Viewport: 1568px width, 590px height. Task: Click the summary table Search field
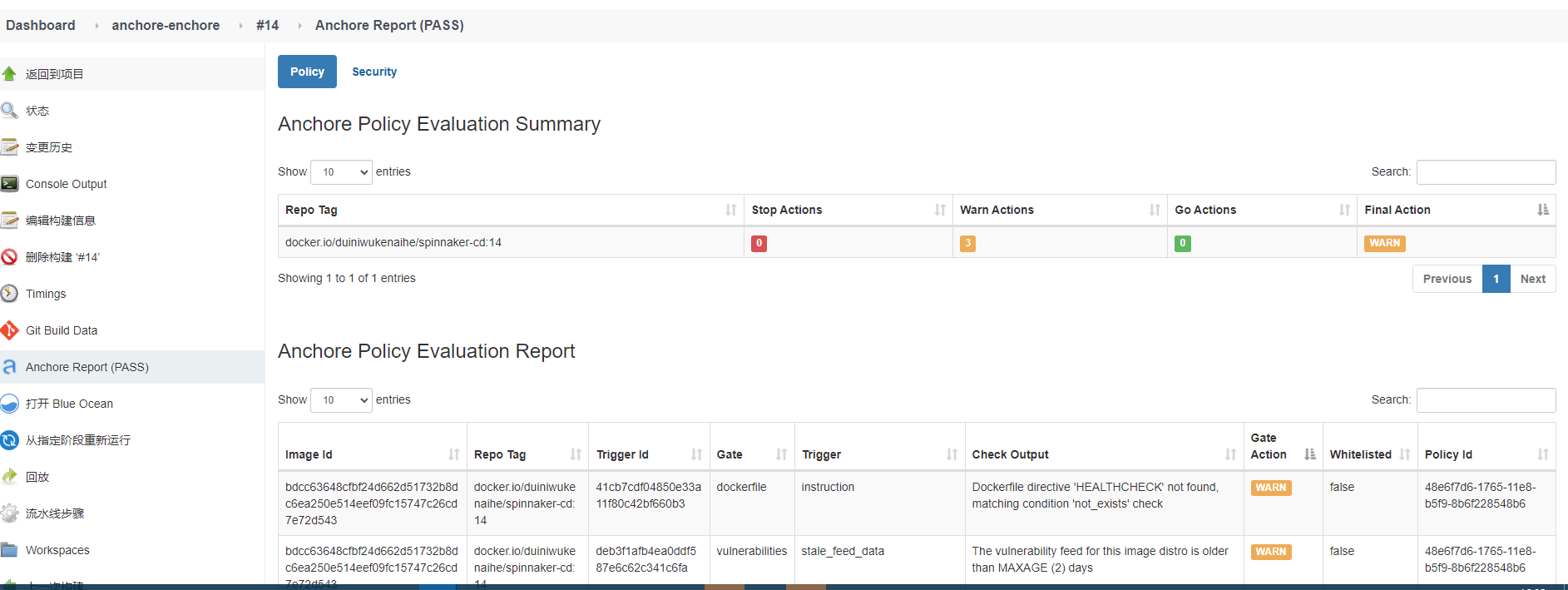coord(1486,172)
